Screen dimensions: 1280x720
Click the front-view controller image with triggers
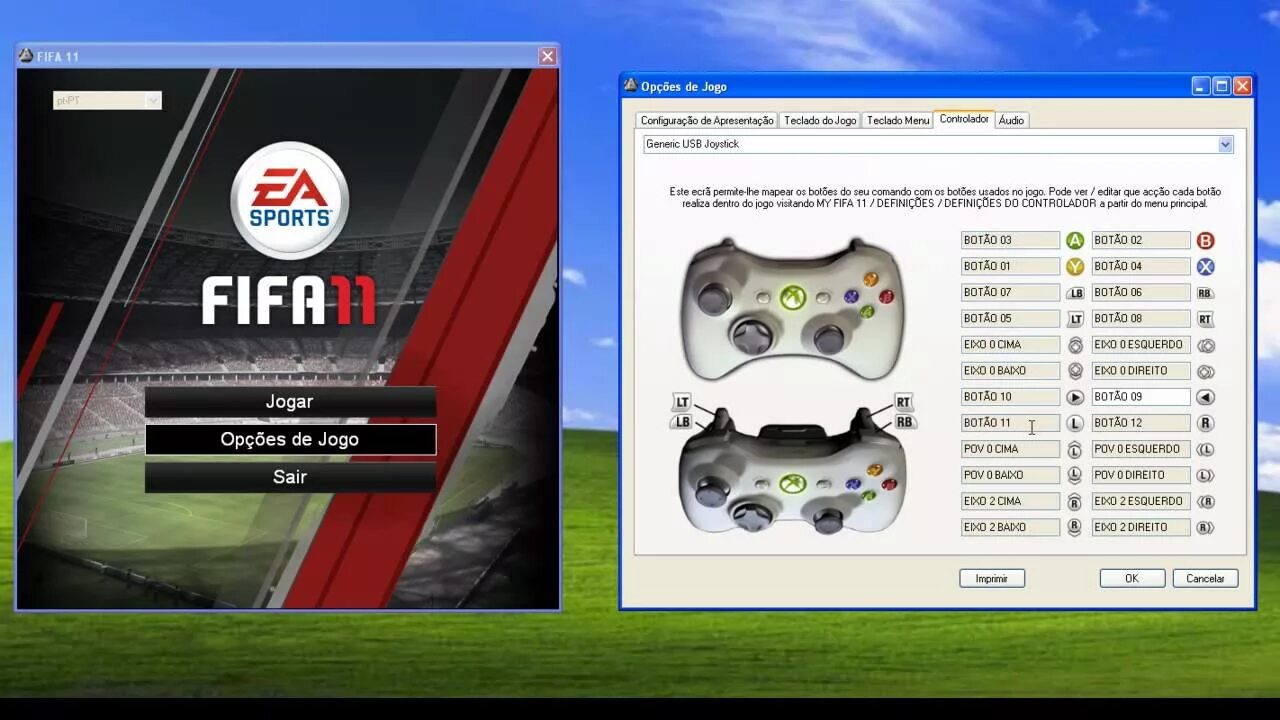793,467
